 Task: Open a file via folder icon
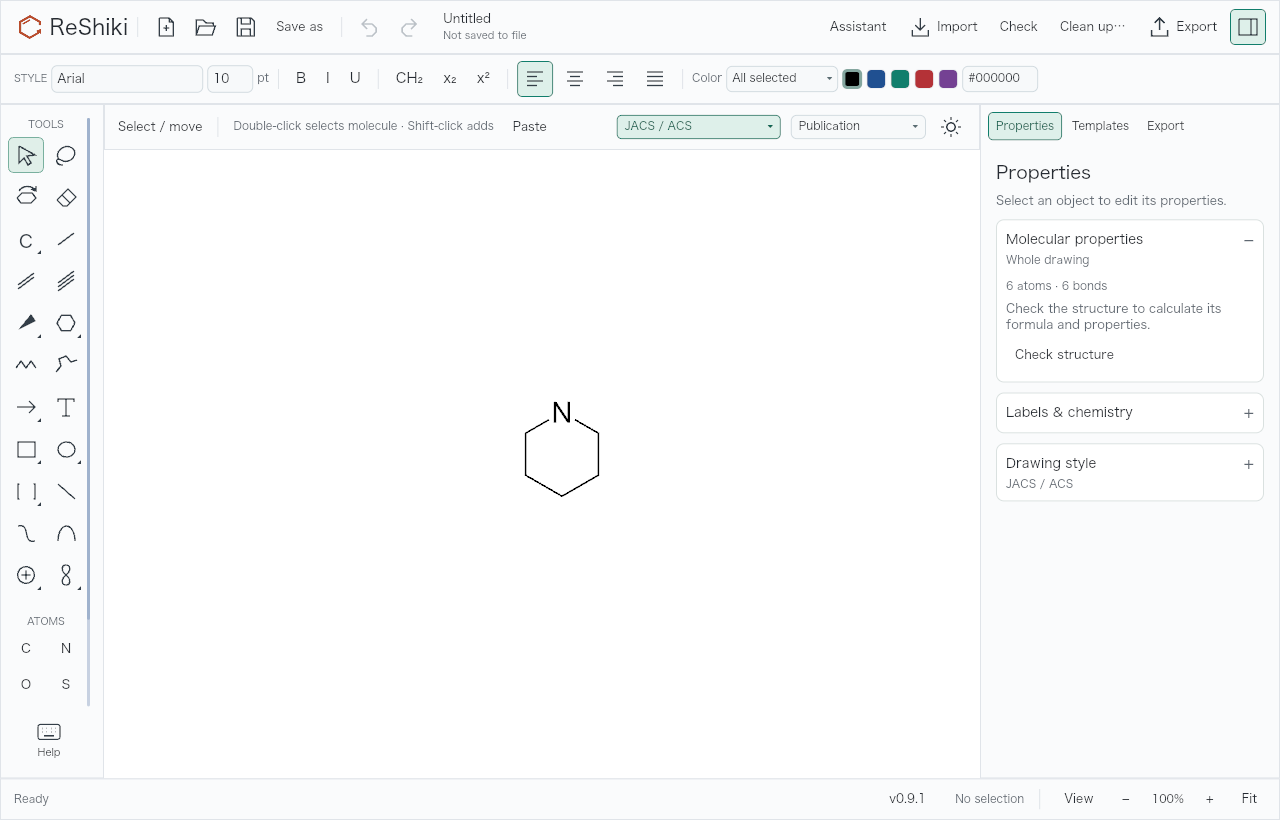pos(206,27)
